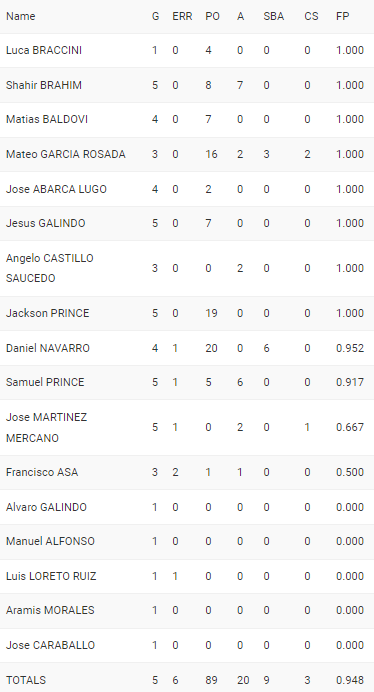Click the CS column header
374x692 pixels.
coord(311,16)
